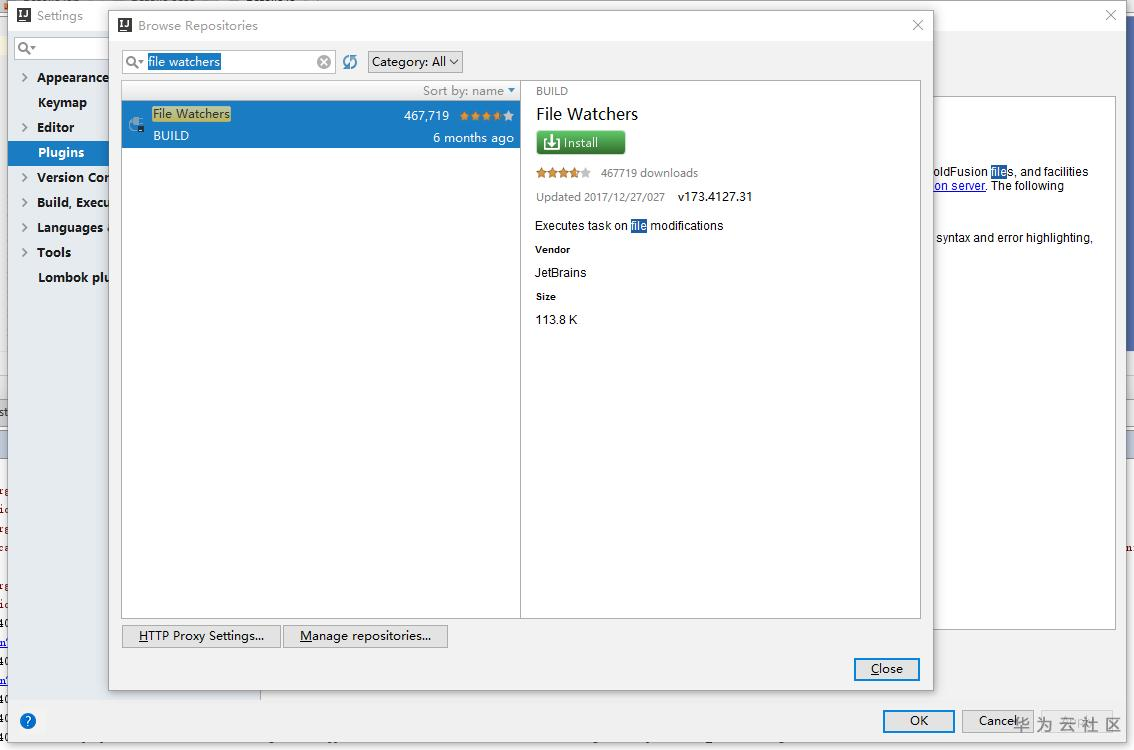Select Editor in the Settings tree
The height and width of the screenshot is (750, 1134).
click(56, 127)
